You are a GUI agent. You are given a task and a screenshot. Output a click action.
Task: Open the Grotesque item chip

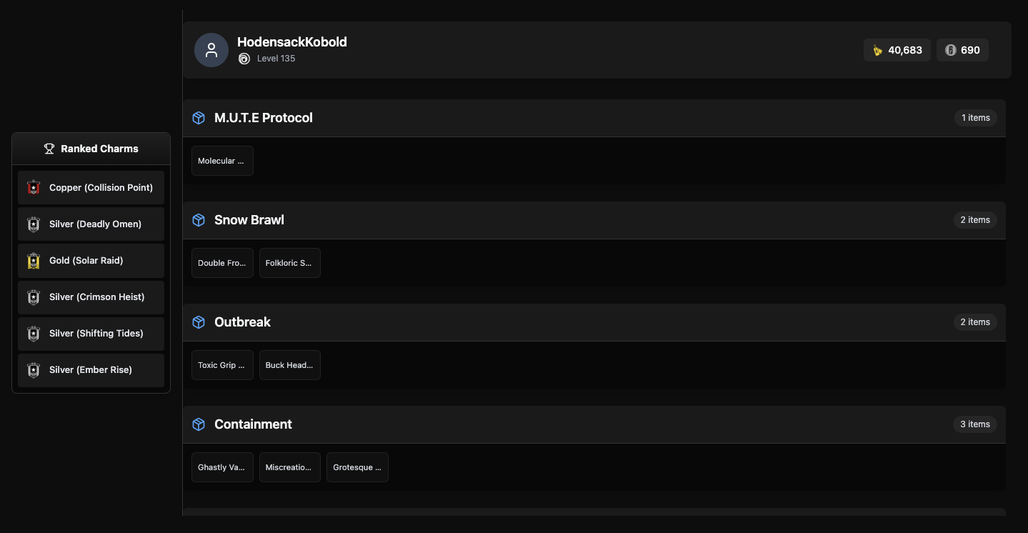(357, 467)
